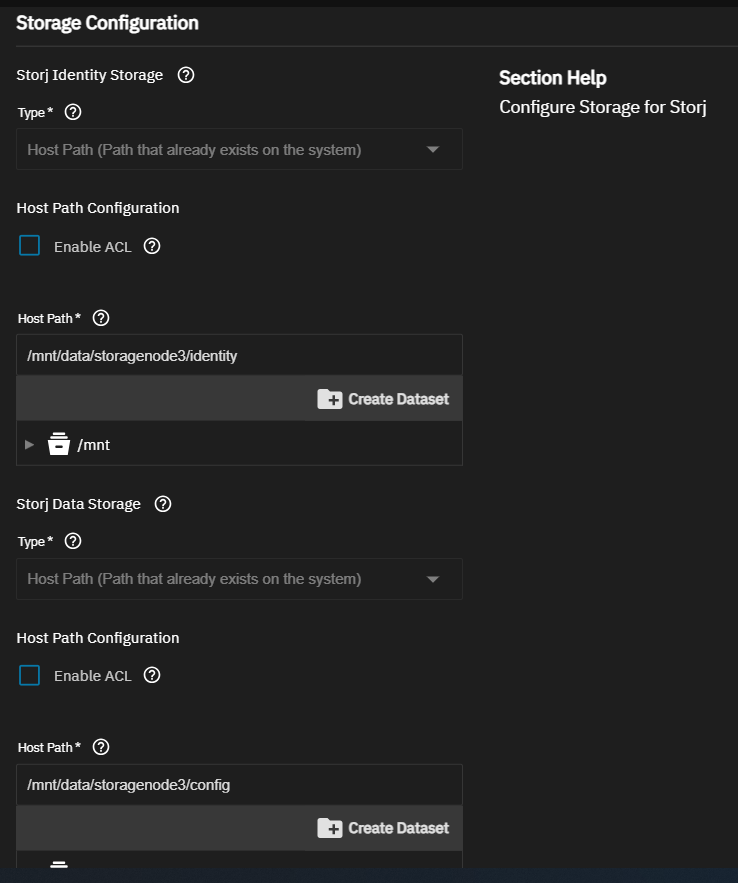The image size is (738, 883).
Task: Open help tooltip for Storj Data Storage
Action: 163,504
